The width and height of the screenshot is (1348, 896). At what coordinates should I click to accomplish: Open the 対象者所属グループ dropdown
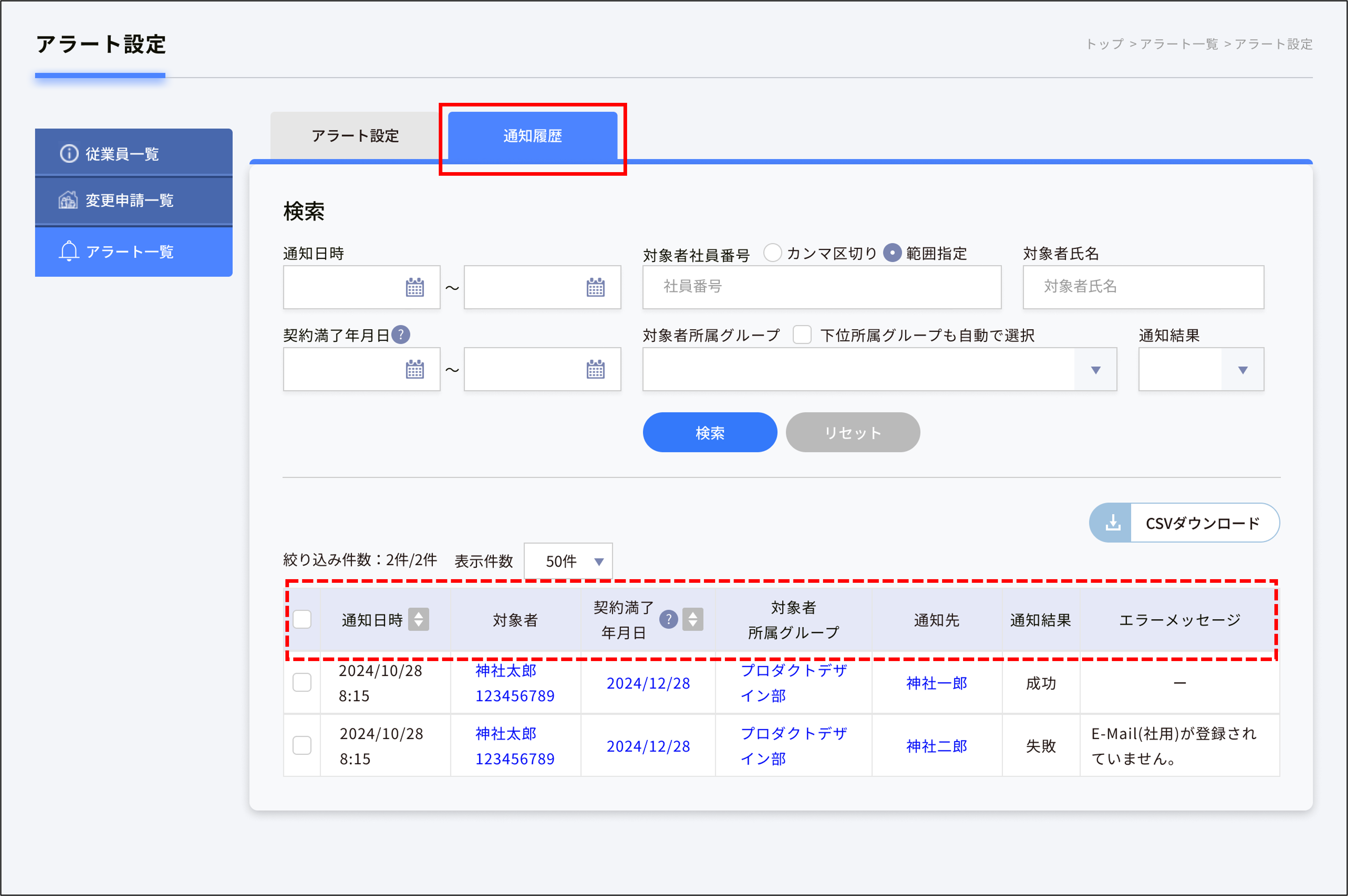pos(1096,370)
